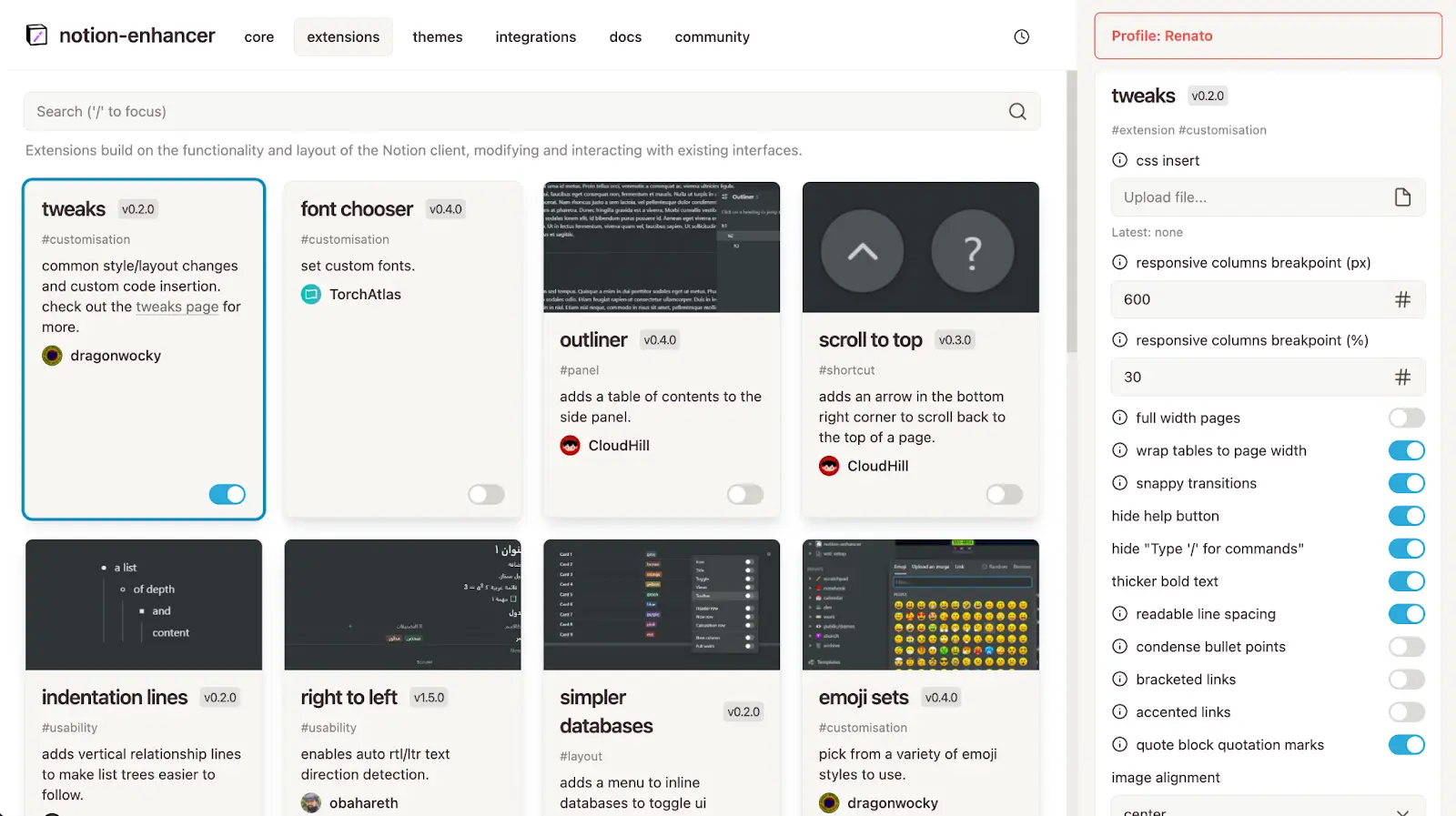Click TorchAtlas avatar on font chooser card
Screen dimensions: 1456x816
click(311, 294)
